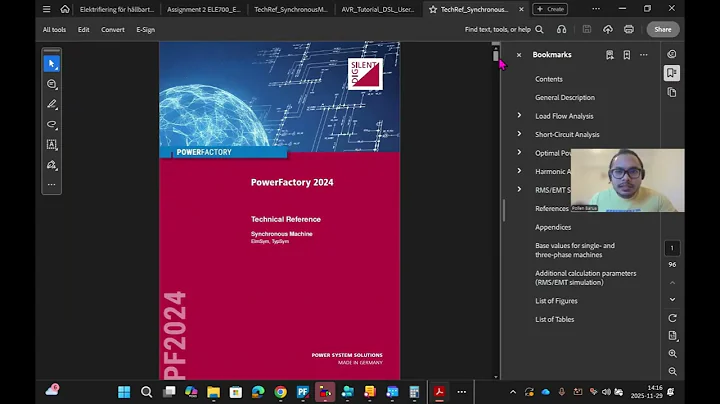The image size is (720, 404).
Task: Zoom in on the document
Action: pyautogui.click(x=673, y=354)
